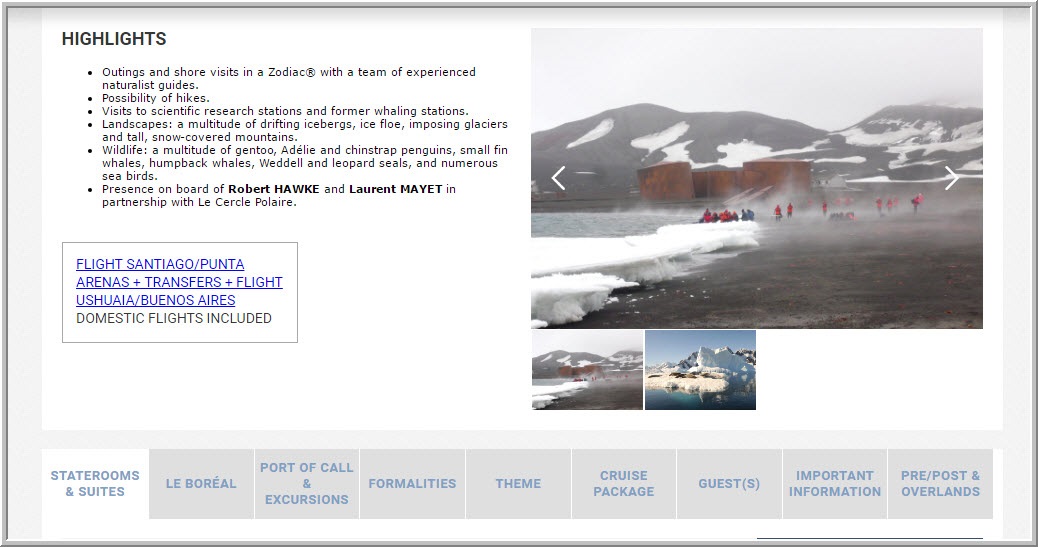Viewport: 1038px width, 547px height.
Task: Advance to next photo with right chevron
Action: coord(951,178)
